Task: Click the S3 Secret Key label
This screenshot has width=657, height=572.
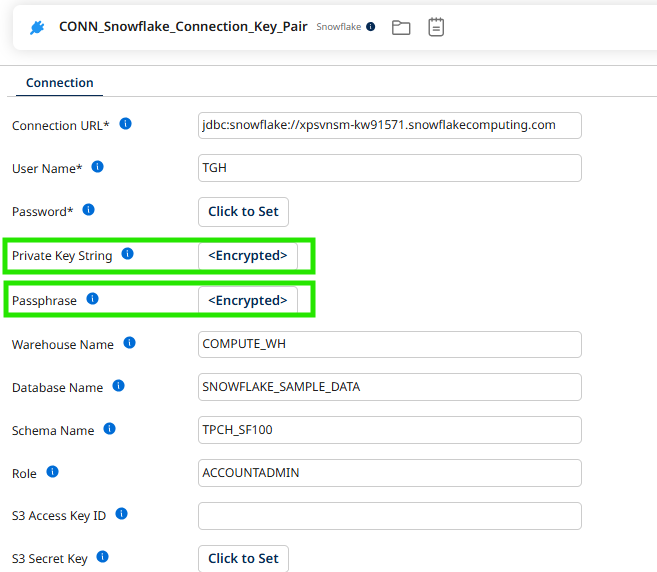Action: [50, 559]
